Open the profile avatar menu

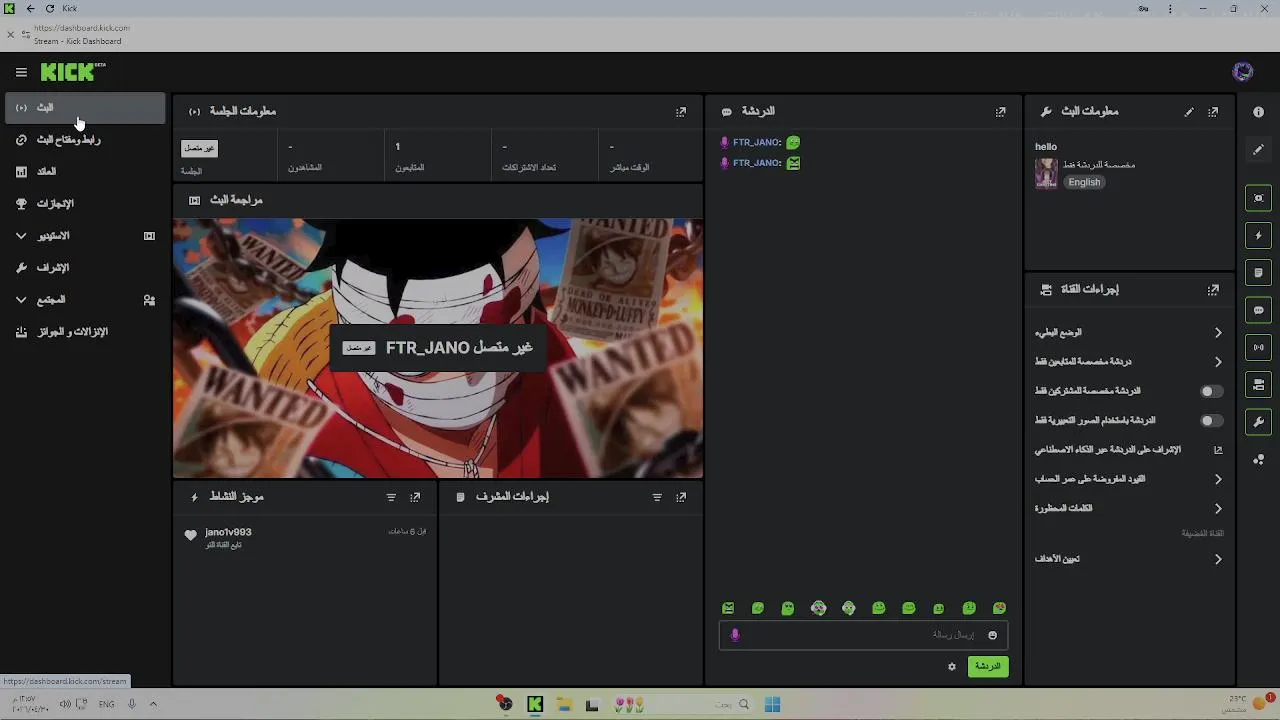tap(1243, 71)
